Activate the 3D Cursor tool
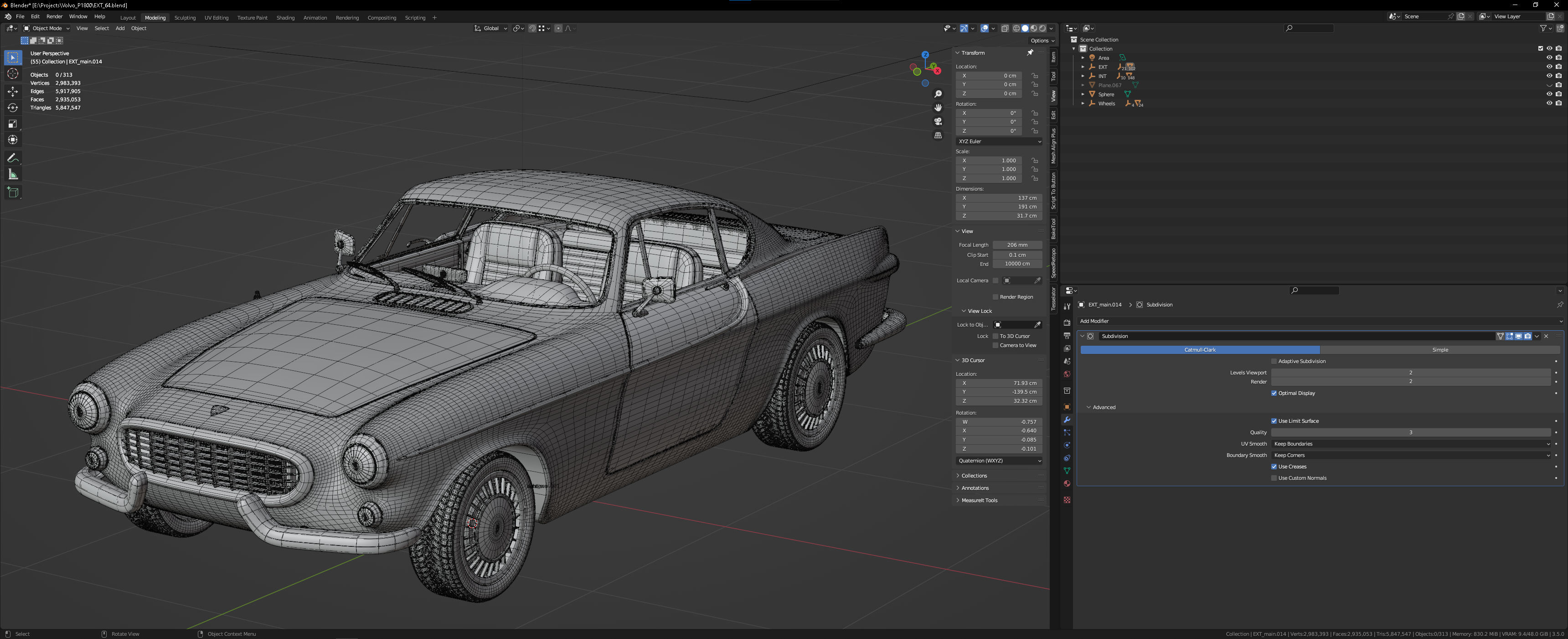1568x639 pixels. point(13,74)
